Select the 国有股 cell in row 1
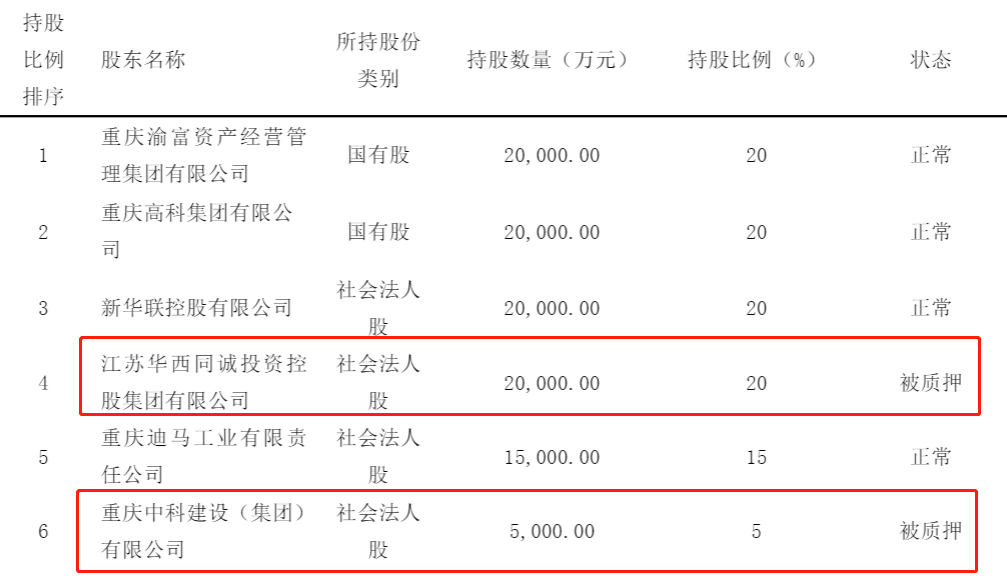 point(378,155)
